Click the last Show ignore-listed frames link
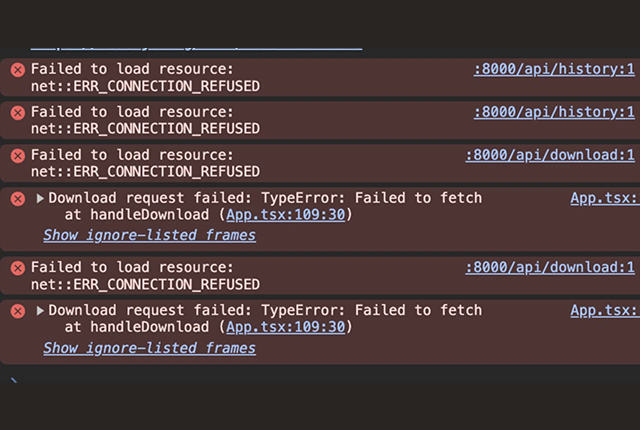 click(x=149, y=348)
